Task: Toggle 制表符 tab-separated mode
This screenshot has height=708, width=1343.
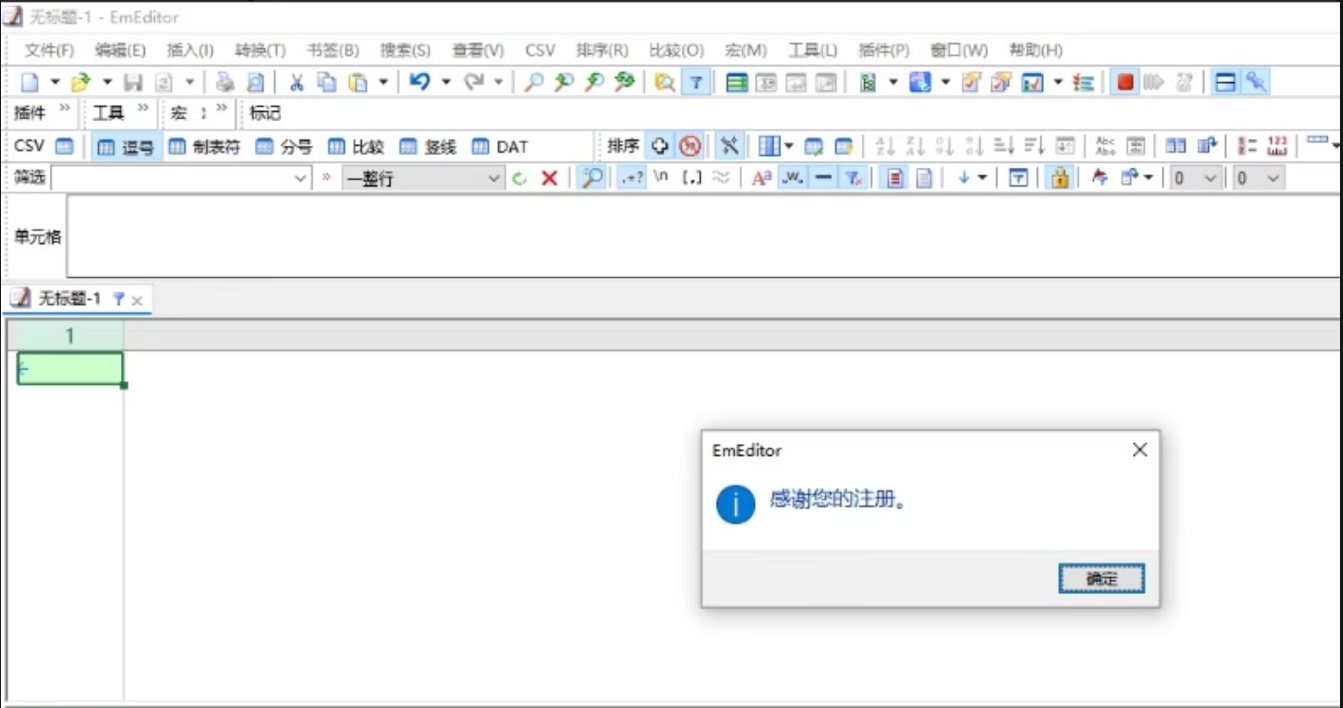Action: 204,147
